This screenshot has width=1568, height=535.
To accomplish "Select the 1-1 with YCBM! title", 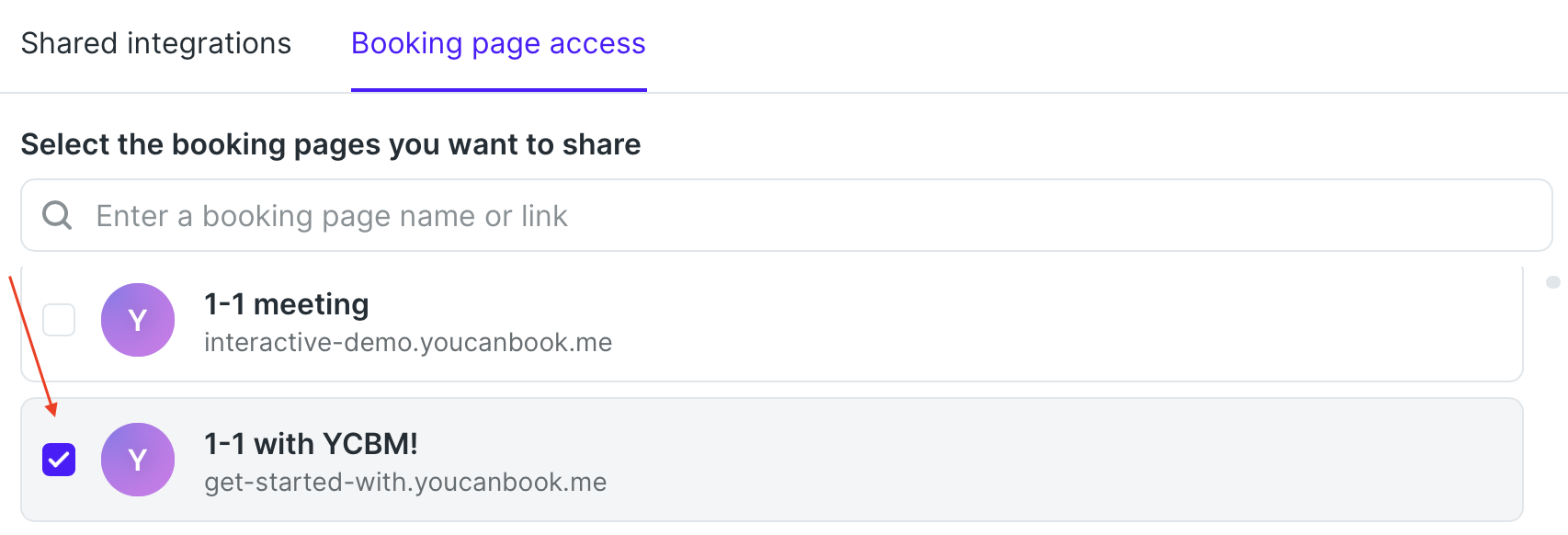I will click(x=311, y=444).
